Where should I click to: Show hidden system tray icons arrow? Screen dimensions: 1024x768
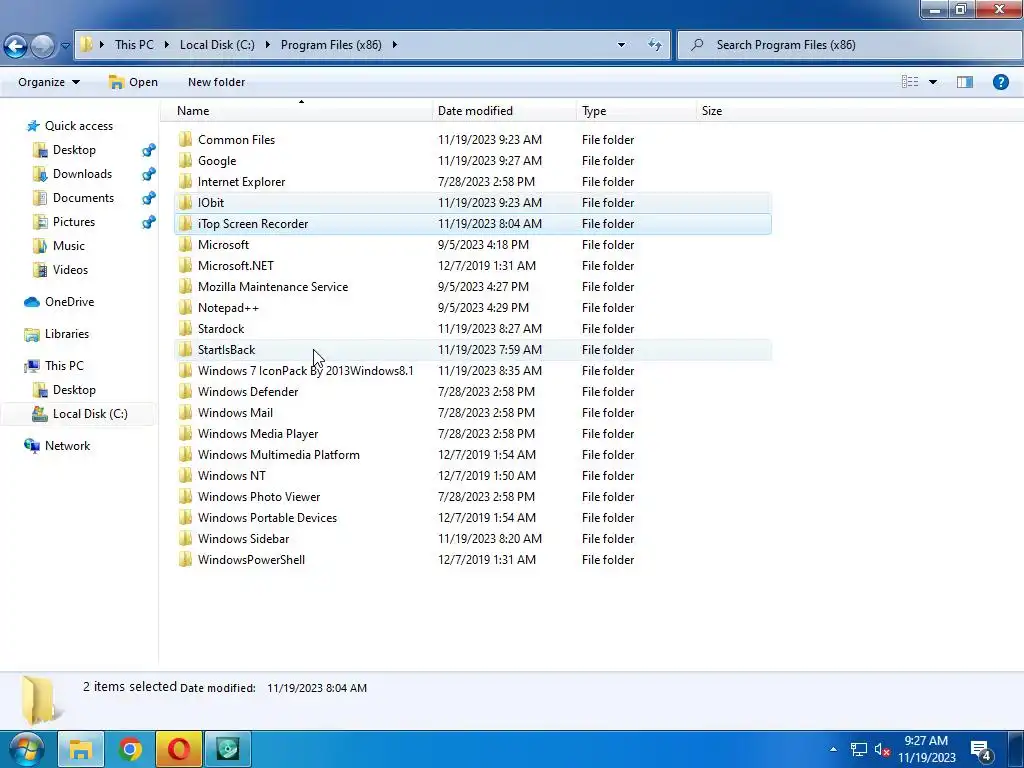pyautogui.click(x=833, y=749)
